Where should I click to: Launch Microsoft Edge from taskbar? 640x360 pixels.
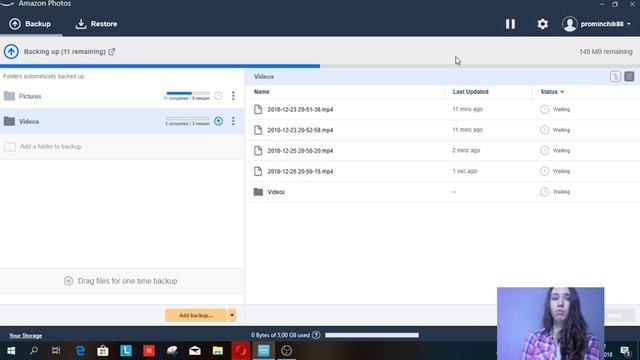click(x=80, y=351)
